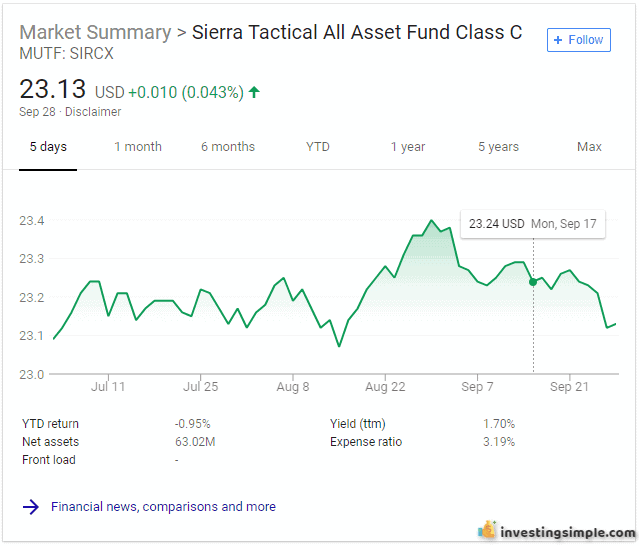
Task: Click the Sep 7 axis label
Action: pos(477,386)
